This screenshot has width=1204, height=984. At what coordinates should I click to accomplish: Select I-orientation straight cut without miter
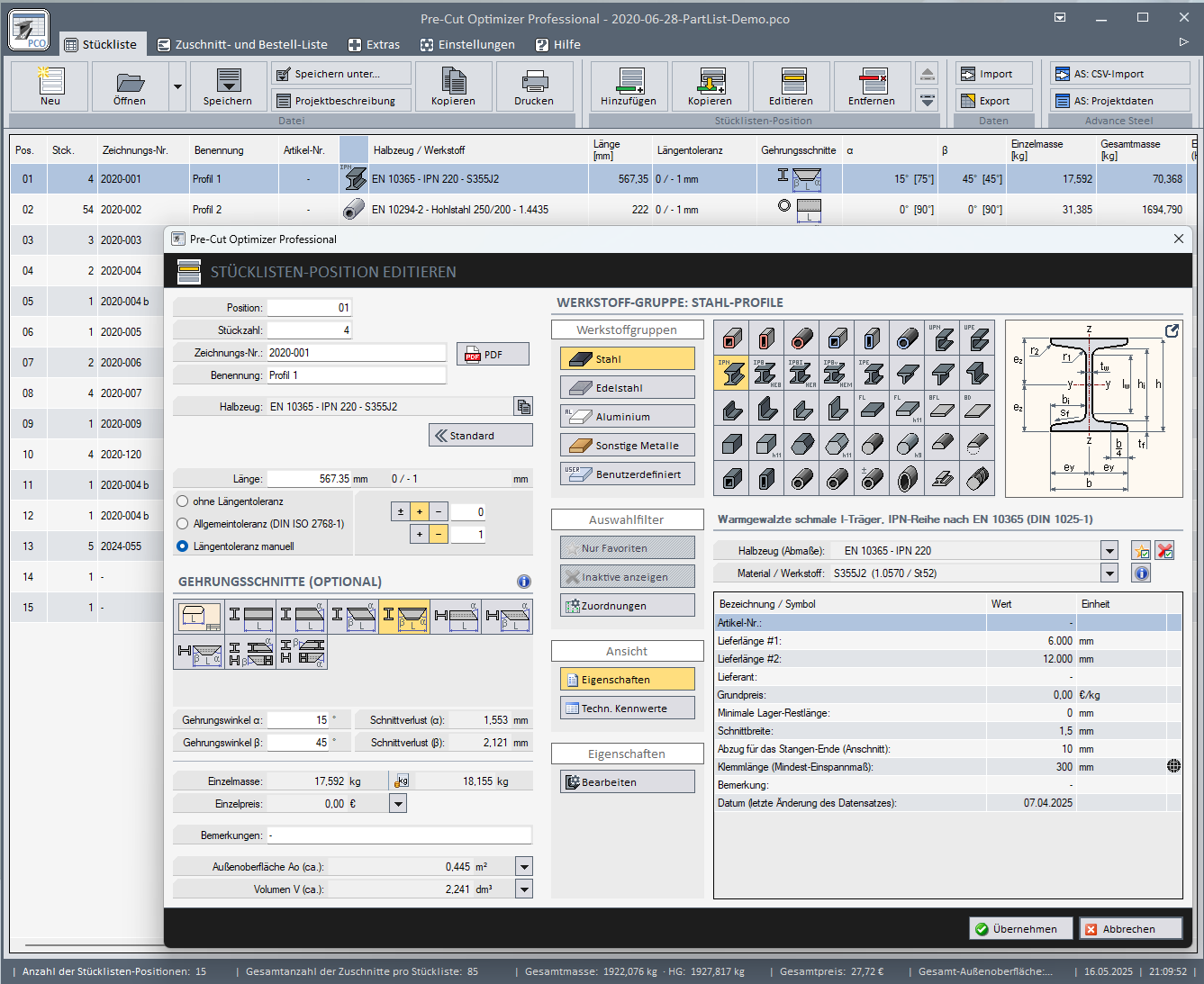[x=251, y=617]
